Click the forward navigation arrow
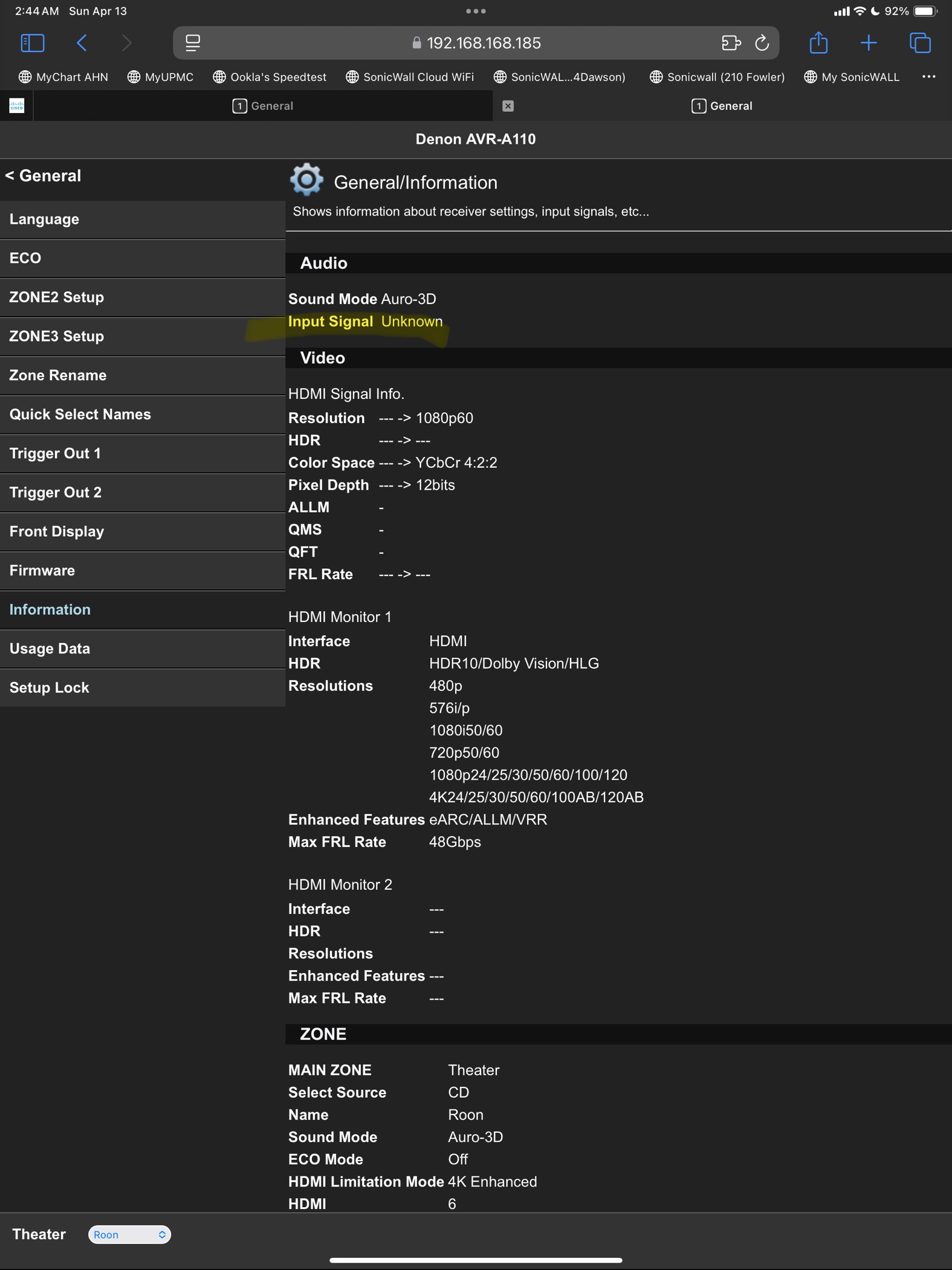 click(126, 43)
